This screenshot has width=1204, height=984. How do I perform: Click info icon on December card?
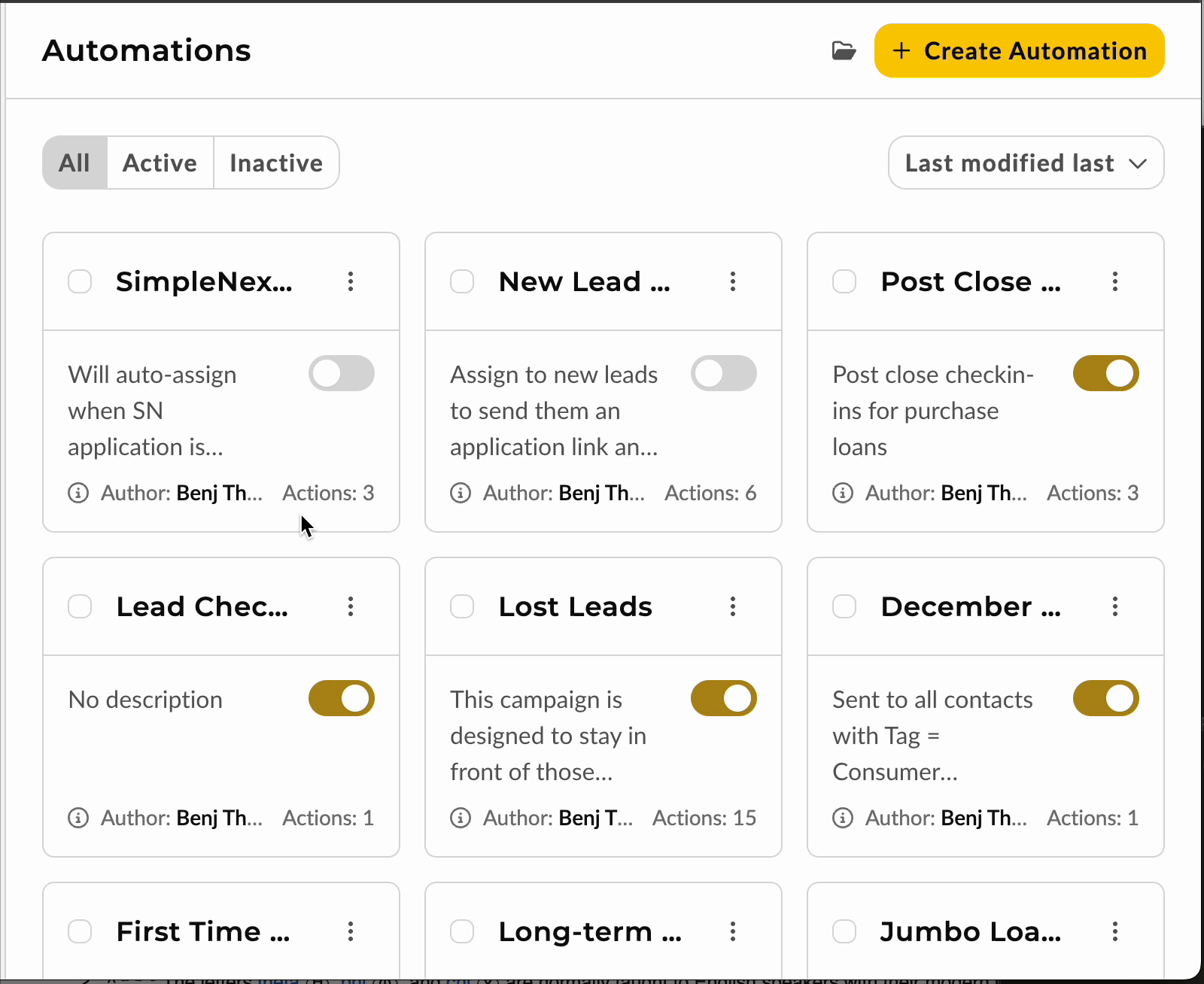tap(843, 818)
